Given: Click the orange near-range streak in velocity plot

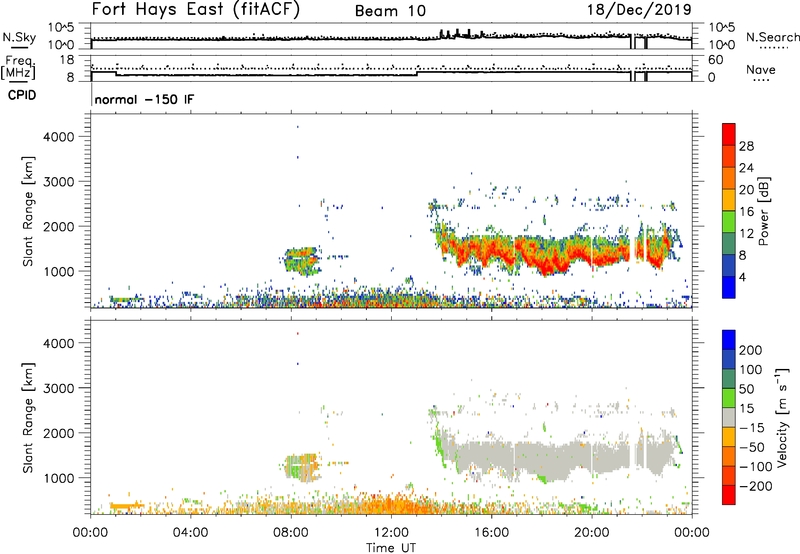Looking at the screenshot, I should 126,506.
